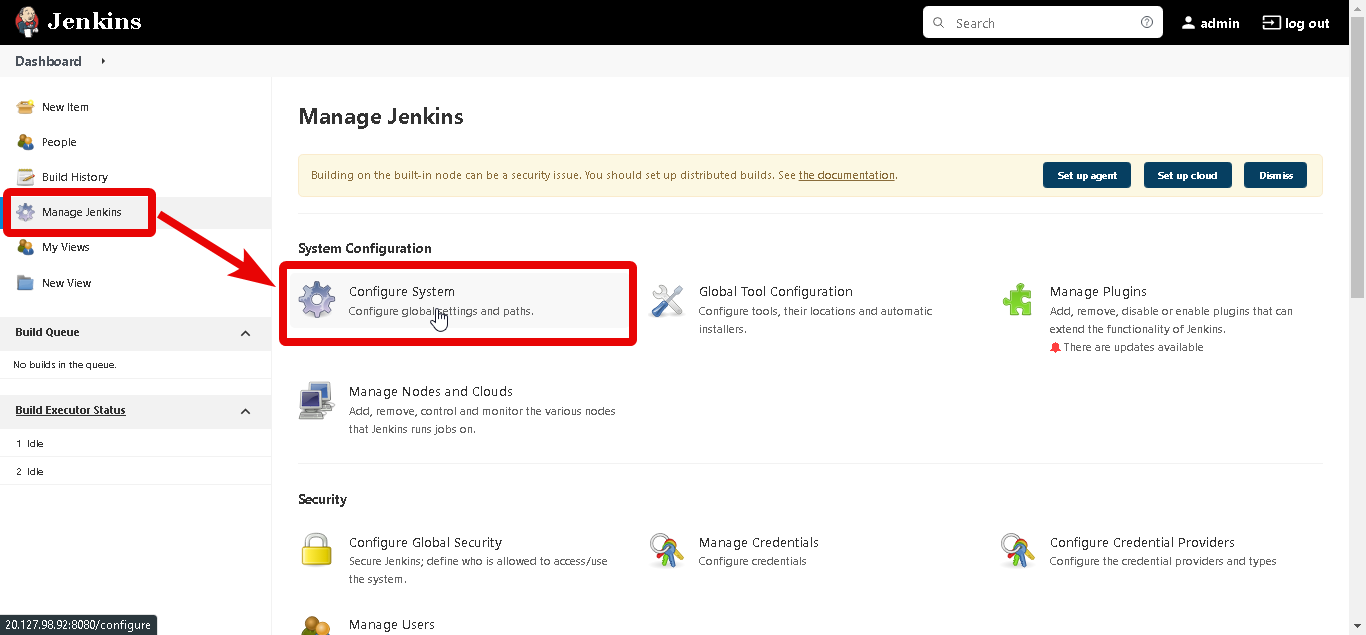Image resolution: width=1366 pixels, height=635 pixels.
Task: Expand the Dashboard breadcrumb arrow menu
Action: pos(103,61)
